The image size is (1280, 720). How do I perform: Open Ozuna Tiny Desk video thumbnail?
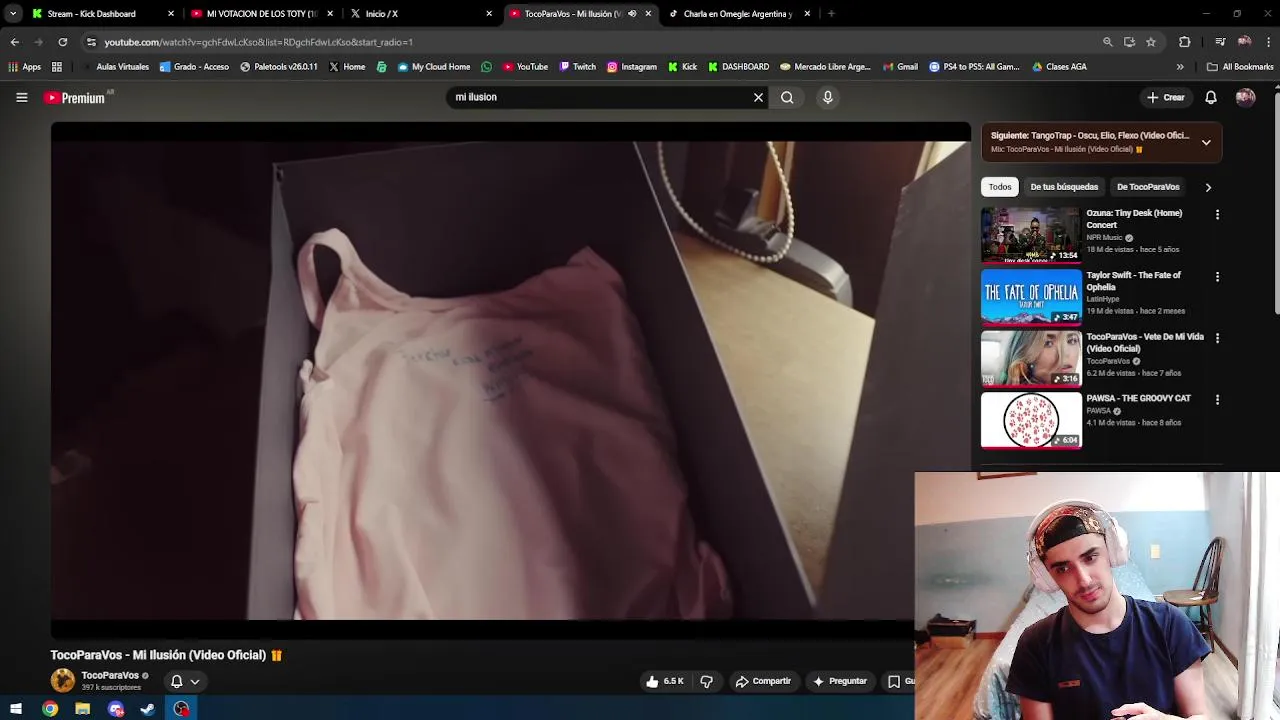1031,235
